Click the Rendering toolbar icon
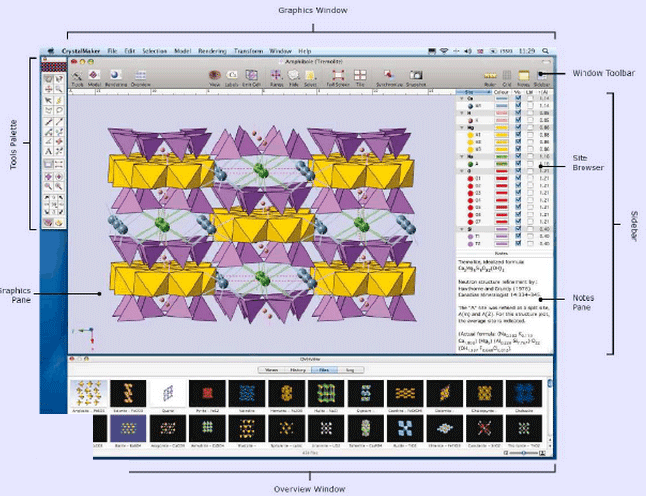 pyautogui.click(x=116, y=77)
